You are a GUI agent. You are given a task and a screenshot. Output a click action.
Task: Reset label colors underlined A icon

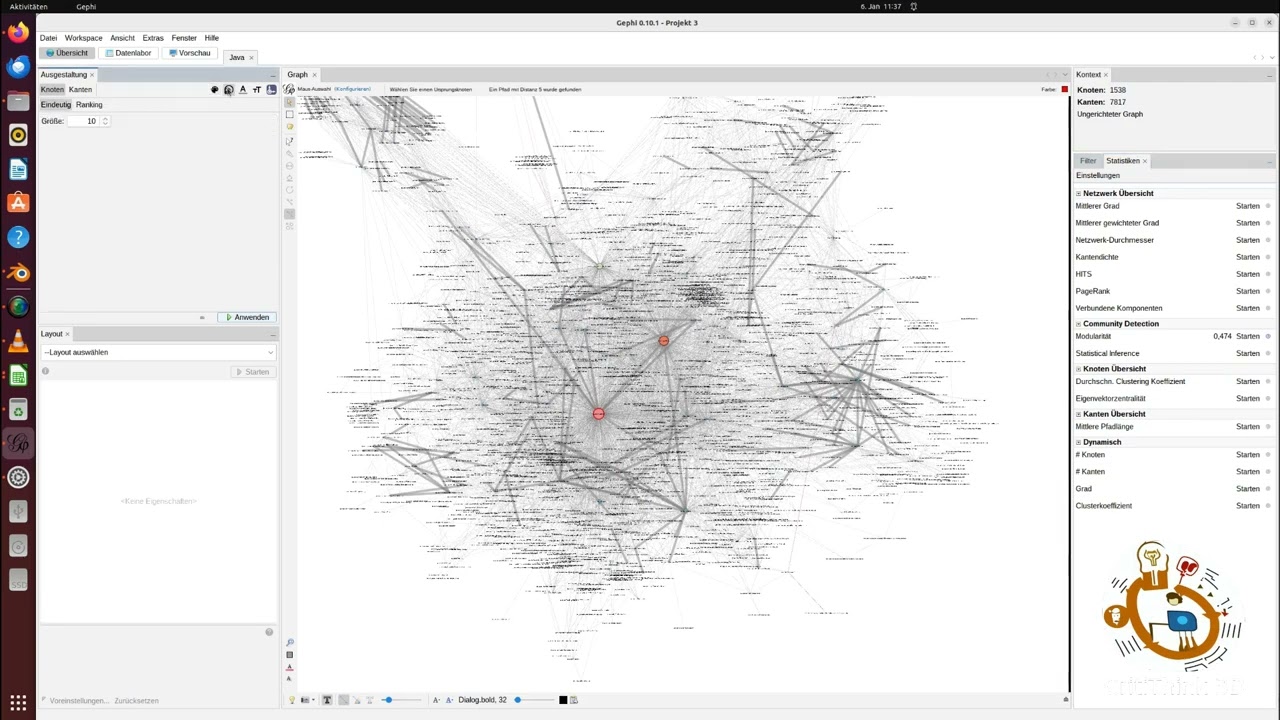(x=290, y=667)
